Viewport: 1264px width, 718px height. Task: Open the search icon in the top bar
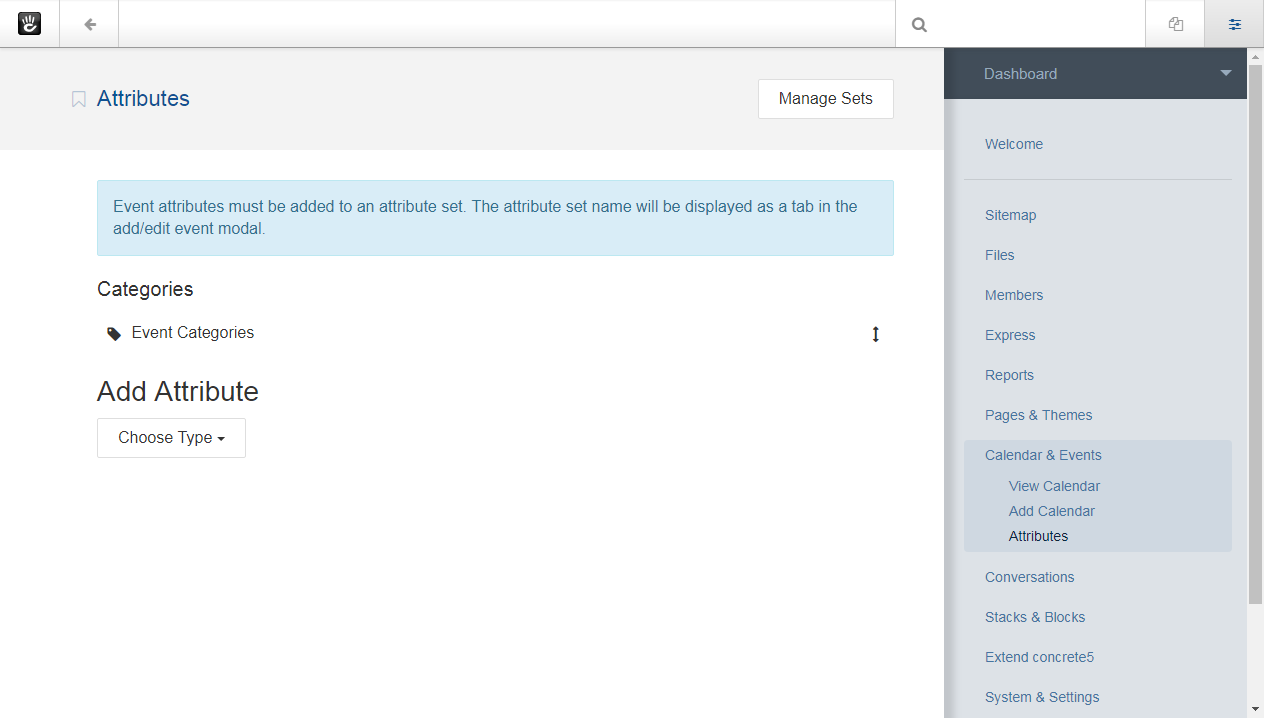[x=918, y=24]
